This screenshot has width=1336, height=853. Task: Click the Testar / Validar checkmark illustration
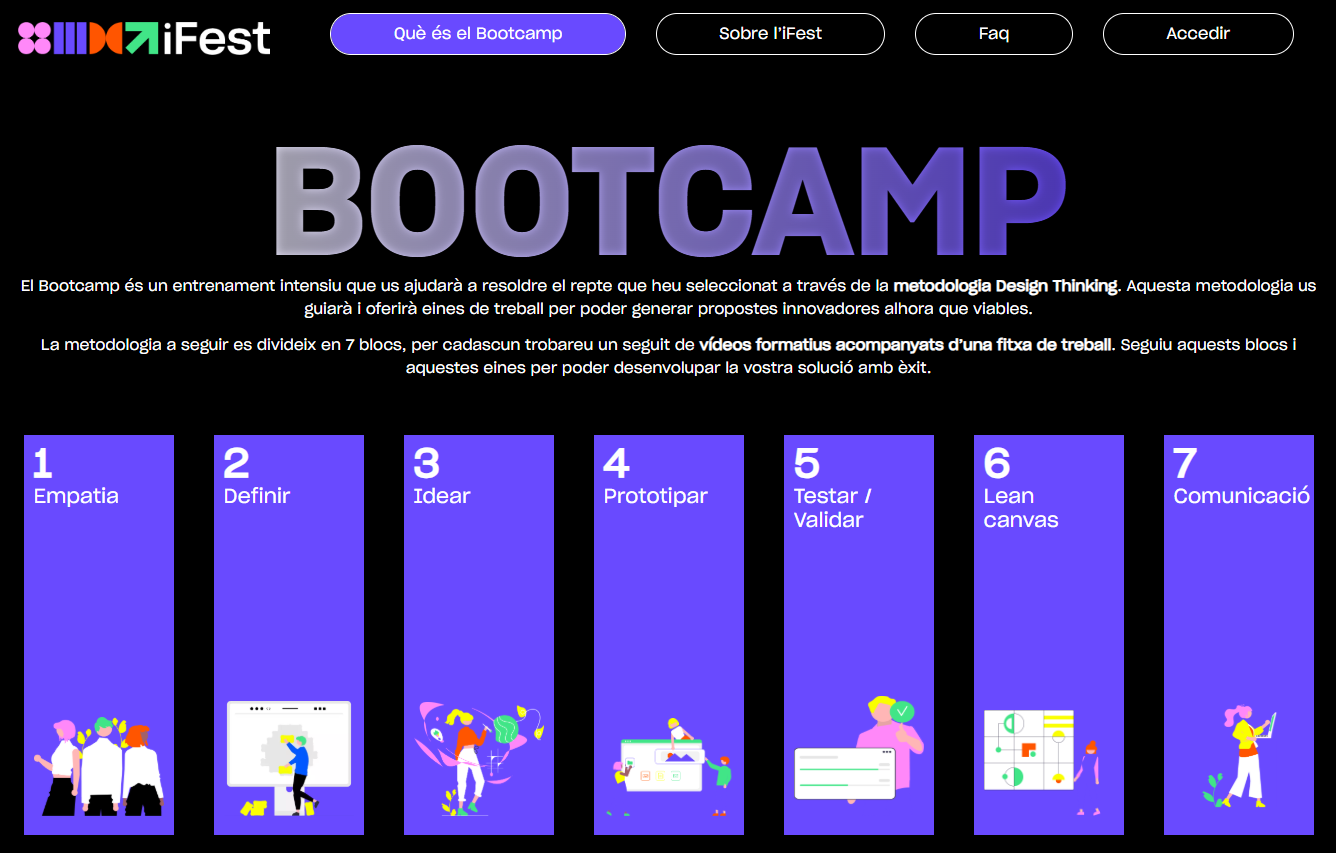click(x=858, y=748)
